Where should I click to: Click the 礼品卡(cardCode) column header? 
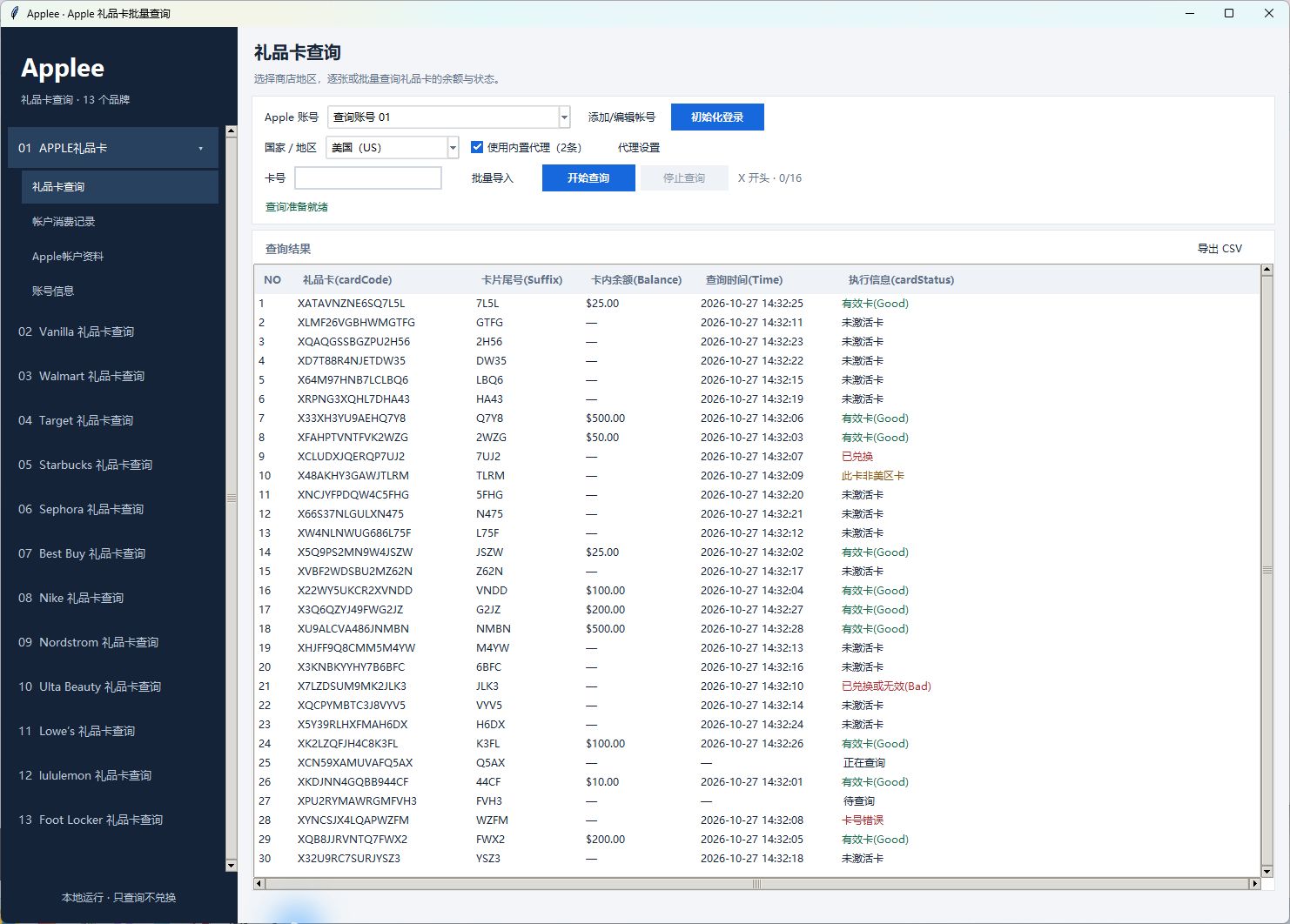[x=347, y=280]
